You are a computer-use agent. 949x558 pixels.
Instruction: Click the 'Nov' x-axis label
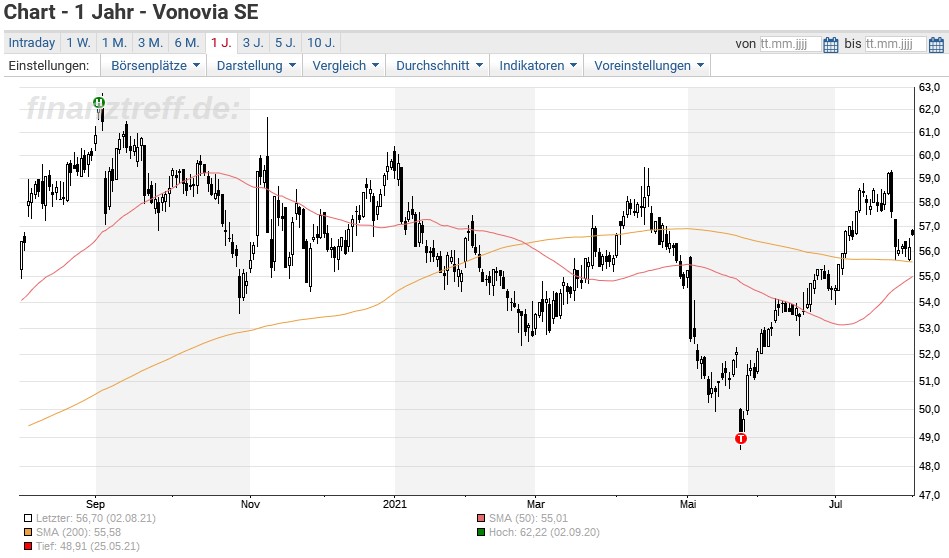[x=250, y=504]
